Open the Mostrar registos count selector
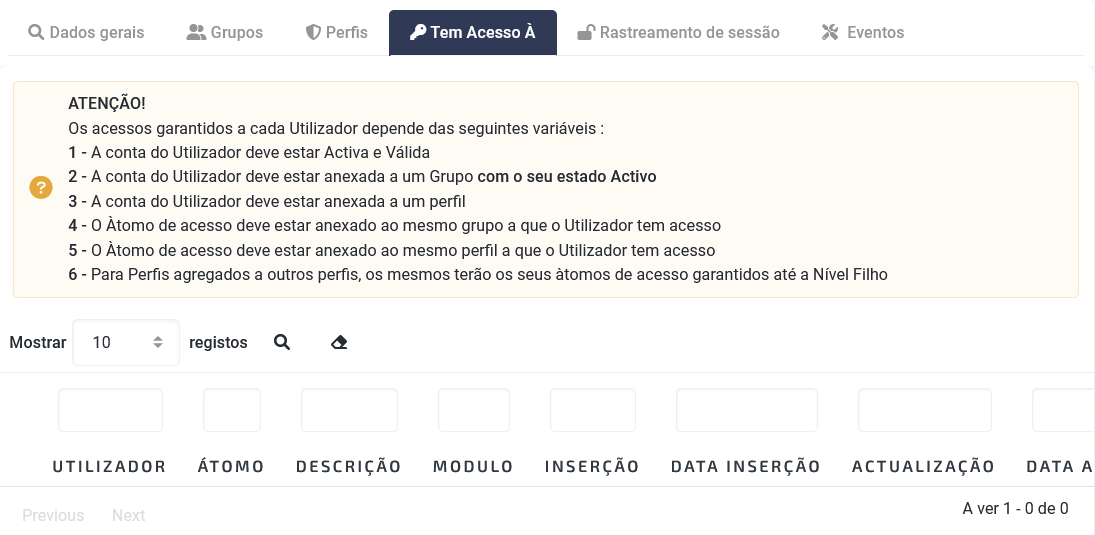Image resolution: width=1095 pixels, height=535 pixels. point(126,342)
